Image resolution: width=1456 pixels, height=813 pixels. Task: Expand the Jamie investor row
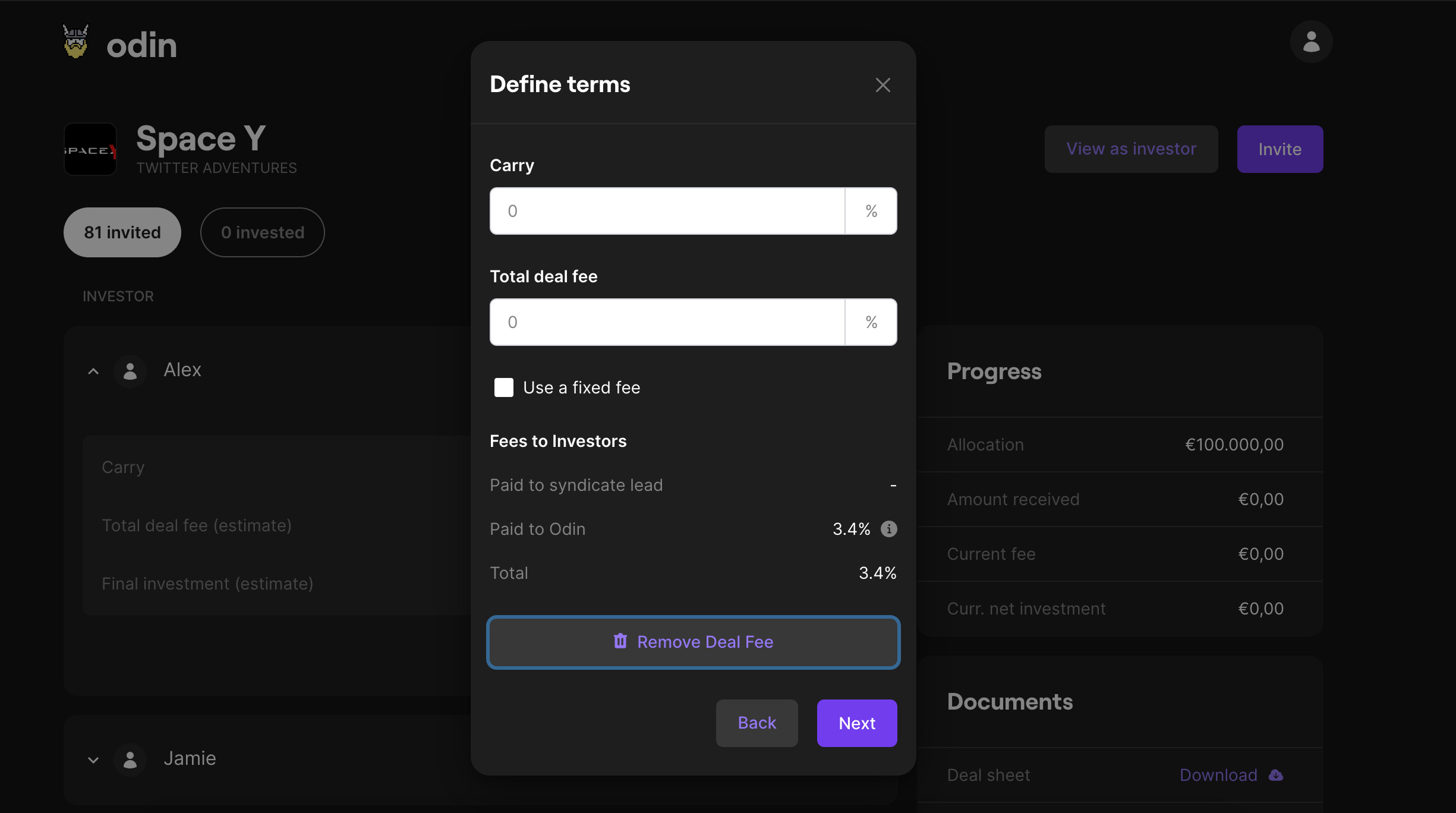coord(93,760)
